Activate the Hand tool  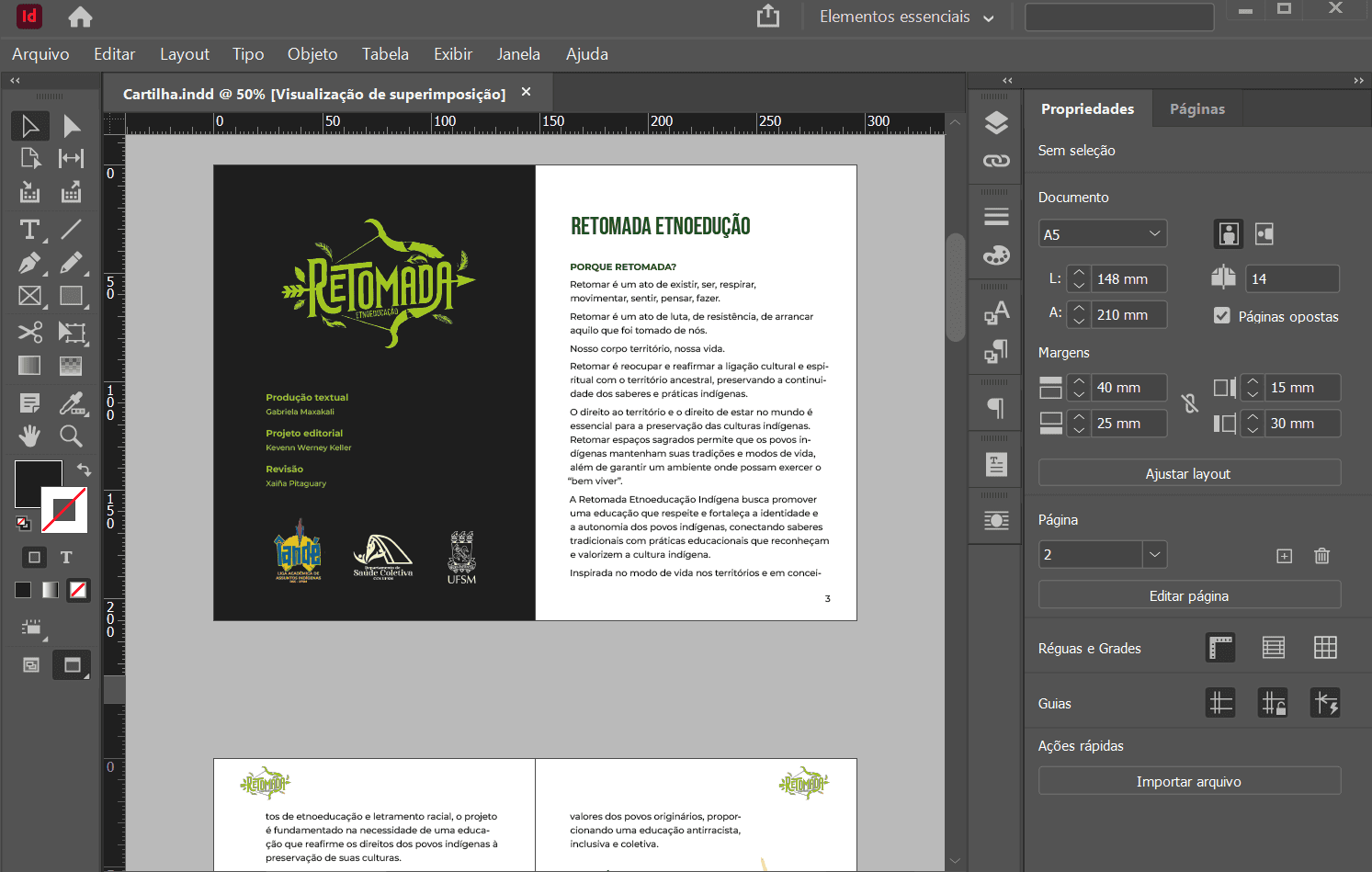click(29, 436)
